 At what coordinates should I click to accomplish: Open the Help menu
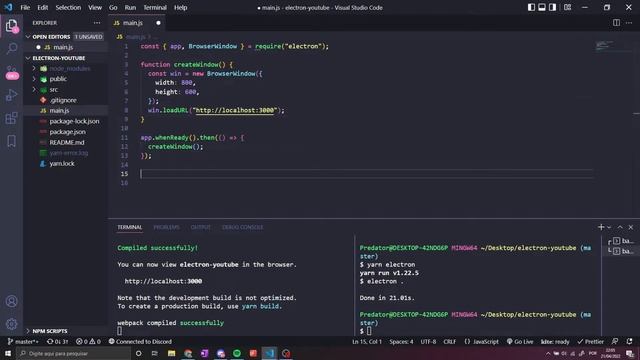pos(180,7)
